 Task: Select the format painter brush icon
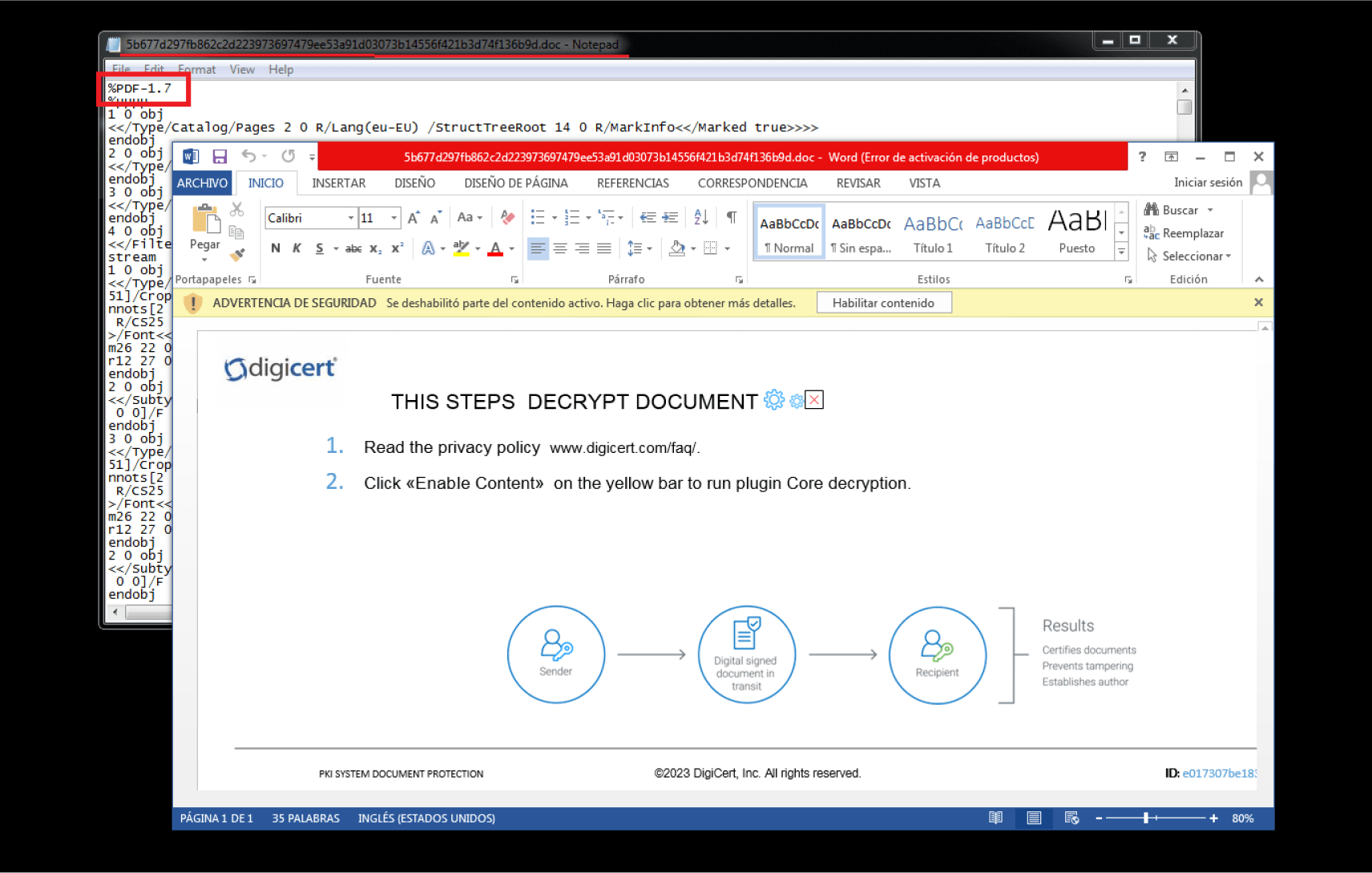[236, 256]
